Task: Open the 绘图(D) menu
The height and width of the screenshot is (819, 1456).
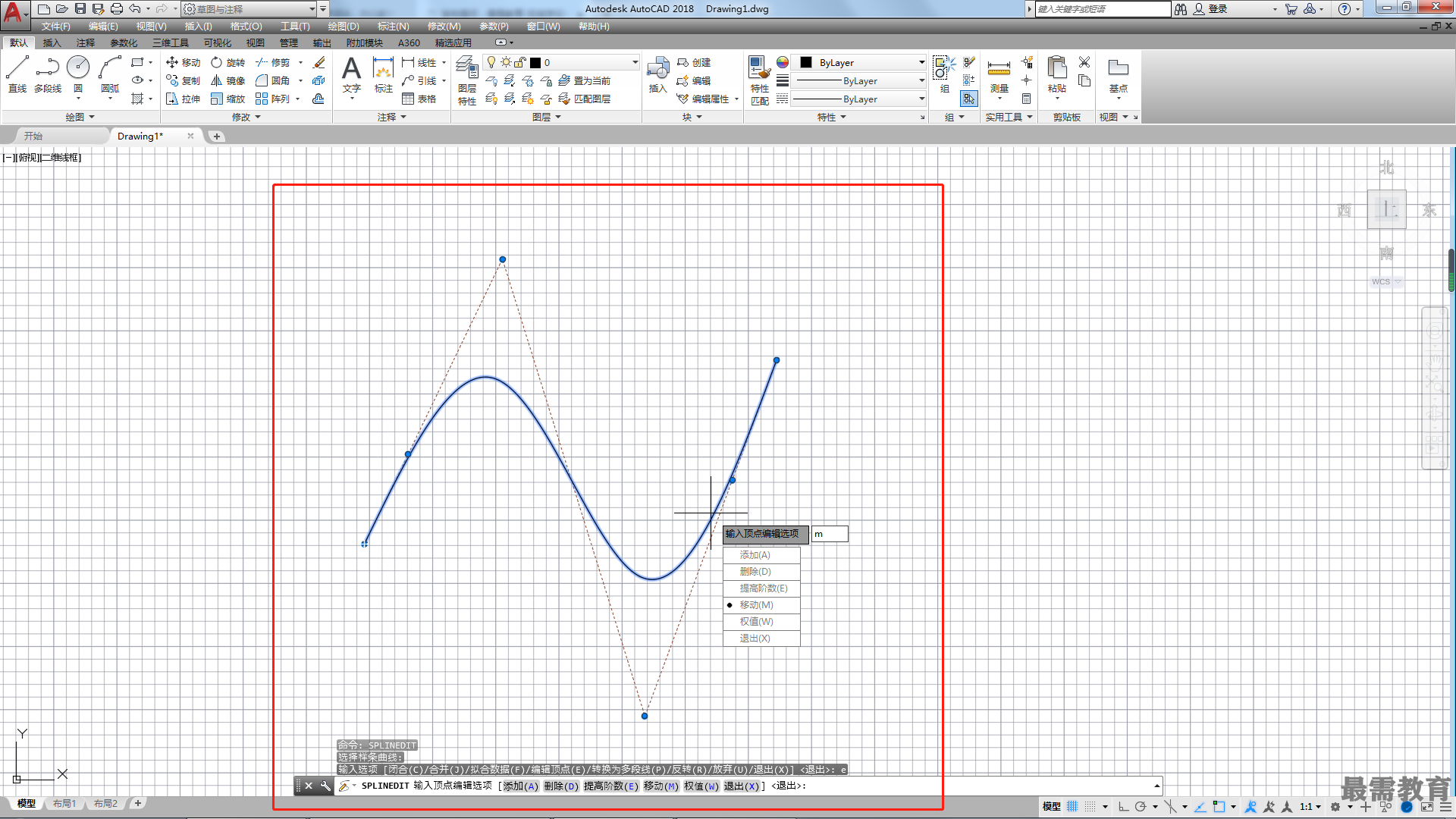Action: click(344, 27)
